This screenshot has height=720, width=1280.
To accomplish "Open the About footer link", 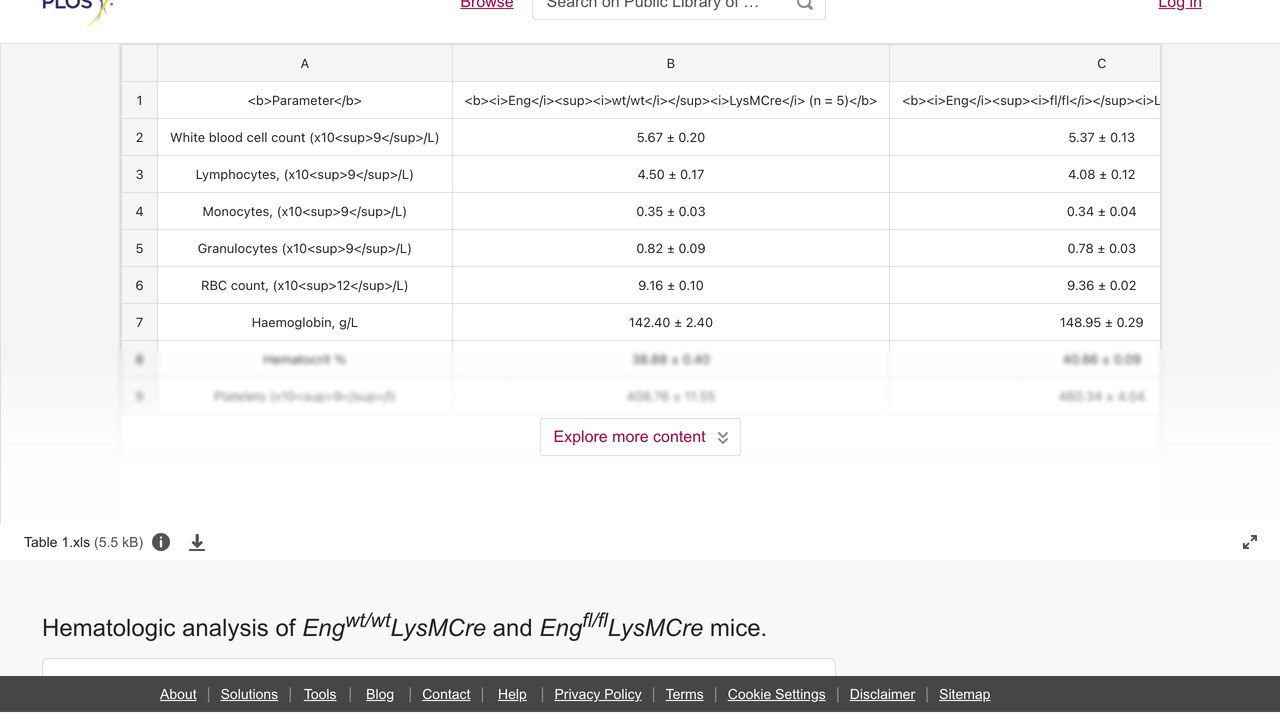I will point(178,694).
